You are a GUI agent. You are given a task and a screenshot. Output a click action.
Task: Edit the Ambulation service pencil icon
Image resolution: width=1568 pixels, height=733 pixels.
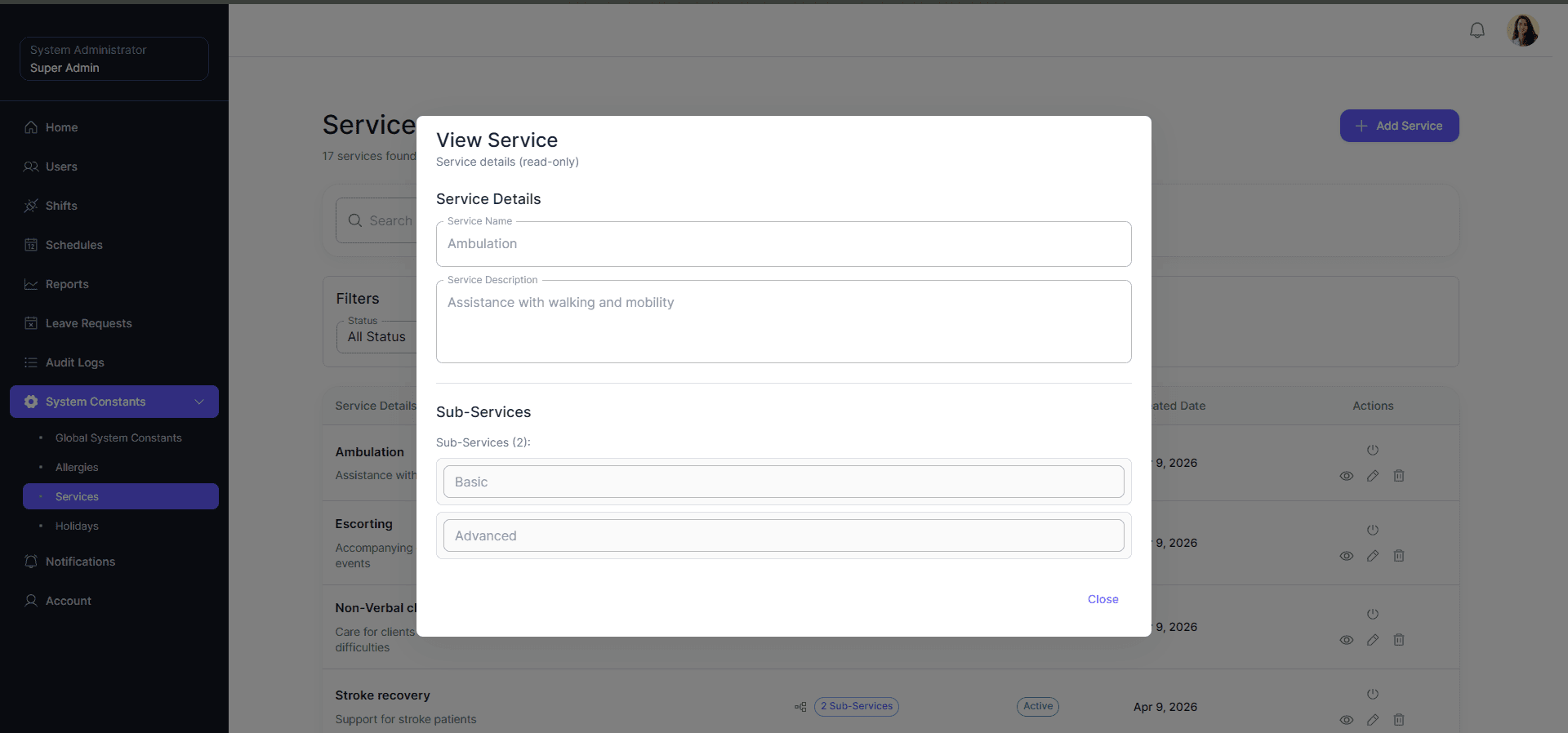pyautogui.click(x=1373, y=476)
